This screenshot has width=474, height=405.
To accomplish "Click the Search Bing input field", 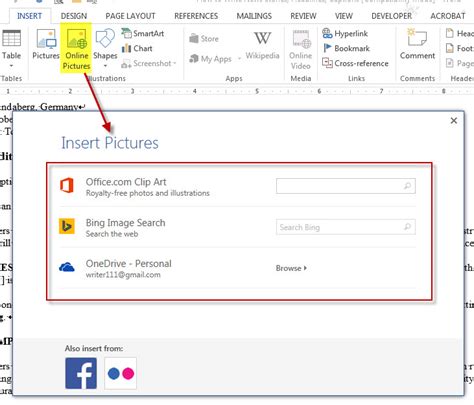I will point(346,227).
